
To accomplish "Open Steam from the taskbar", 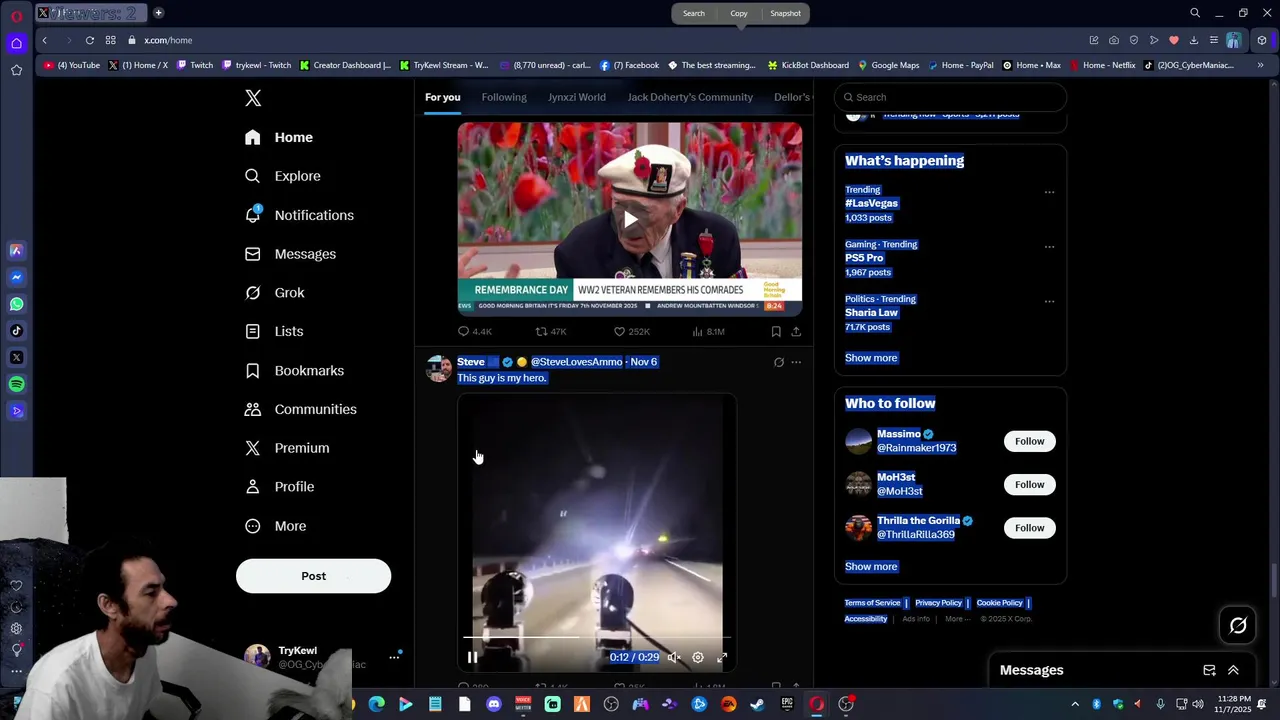I will pyautogui.click(x=758, y=704).
